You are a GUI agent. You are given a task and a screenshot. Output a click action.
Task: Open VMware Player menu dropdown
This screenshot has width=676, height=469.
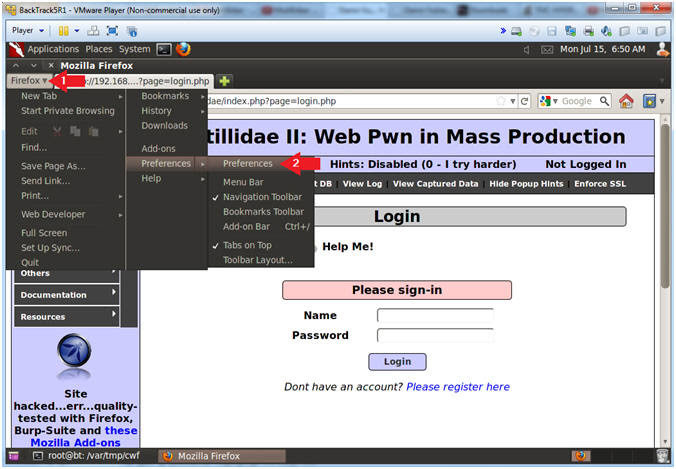point(28,31)
